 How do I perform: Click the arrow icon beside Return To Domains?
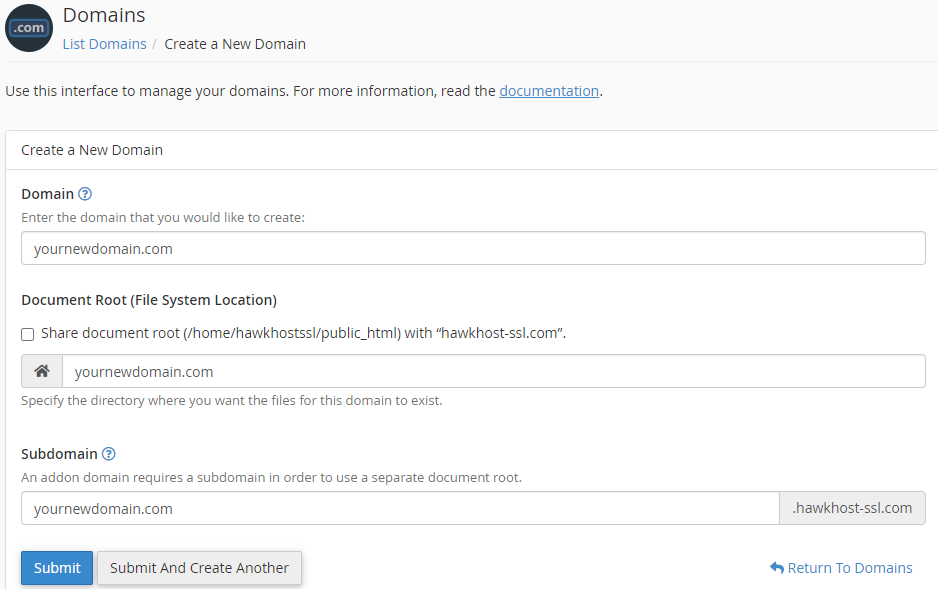click(776, 568)
